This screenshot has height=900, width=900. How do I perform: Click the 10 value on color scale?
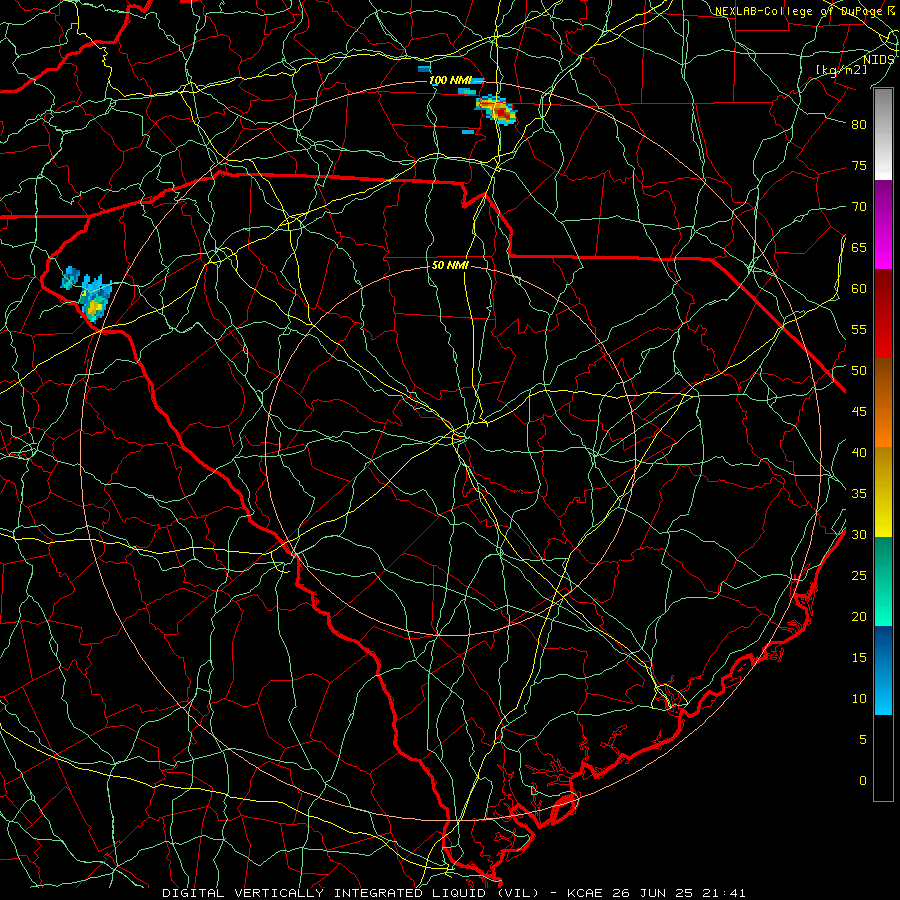[x=859, y=699]
